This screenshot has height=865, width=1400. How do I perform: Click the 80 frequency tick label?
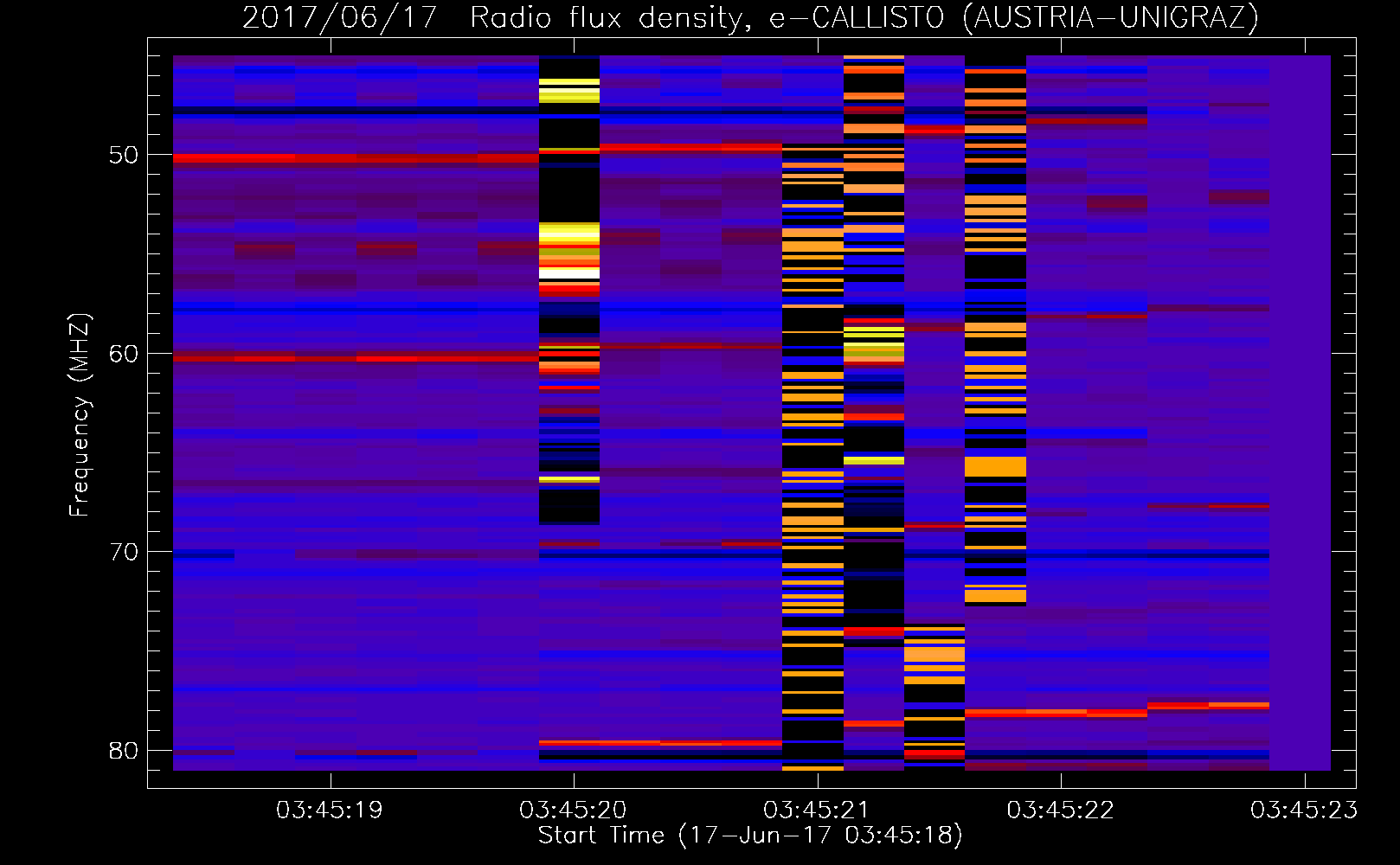coord(124,751)
